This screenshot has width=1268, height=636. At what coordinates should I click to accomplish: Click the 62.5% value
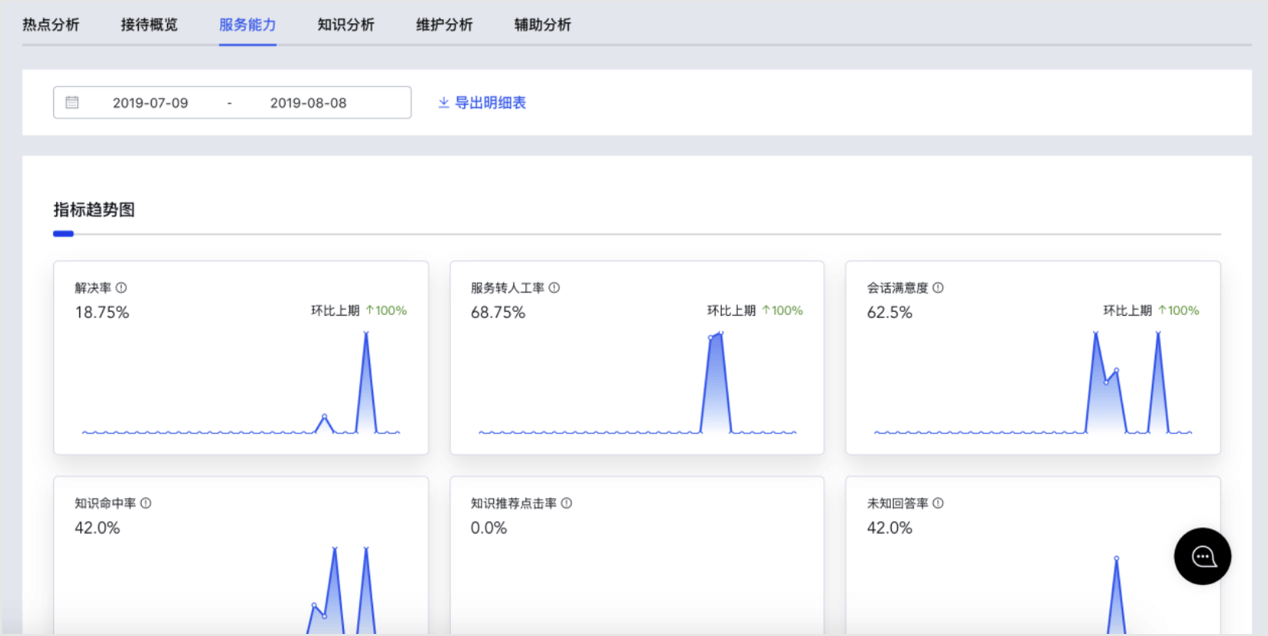(890, 312)
